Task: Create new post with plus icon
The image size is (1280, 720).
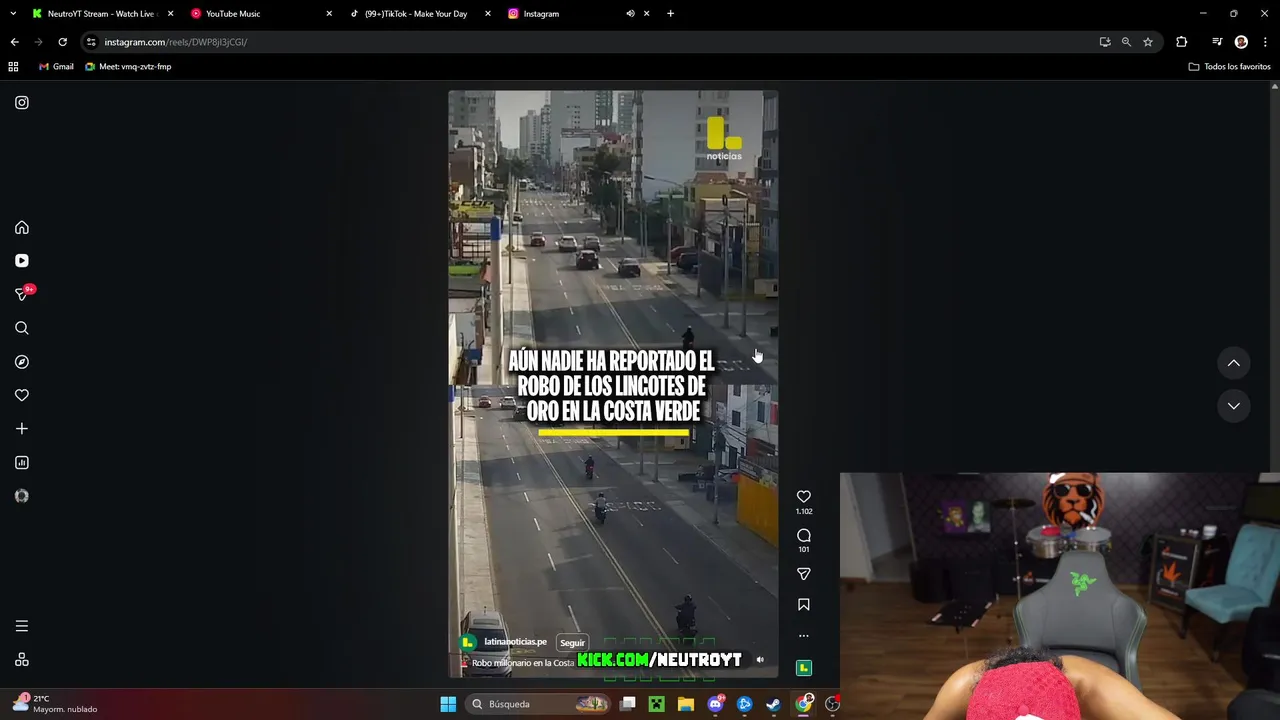Action: [22, 429]
